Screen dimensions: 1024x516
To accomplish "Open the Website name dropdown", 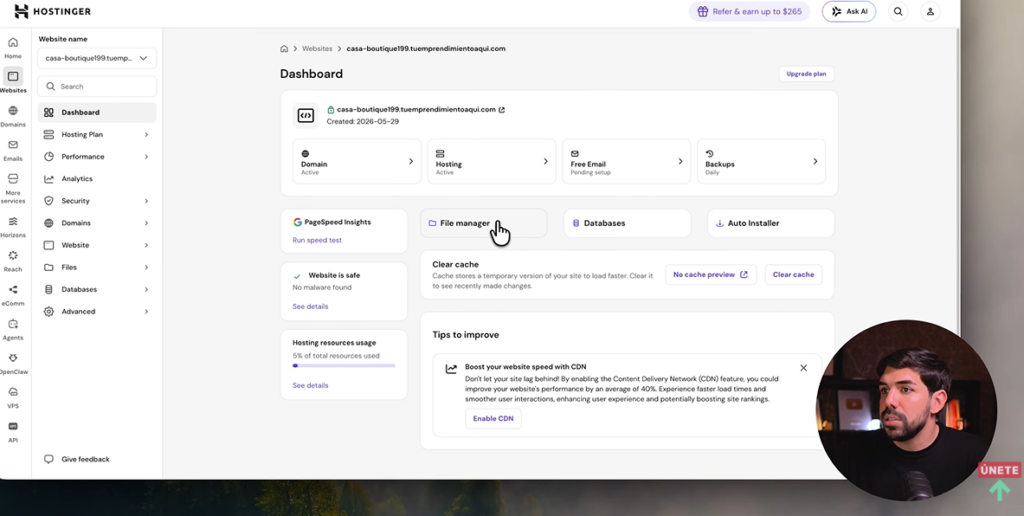I will [x=97, y=58].
